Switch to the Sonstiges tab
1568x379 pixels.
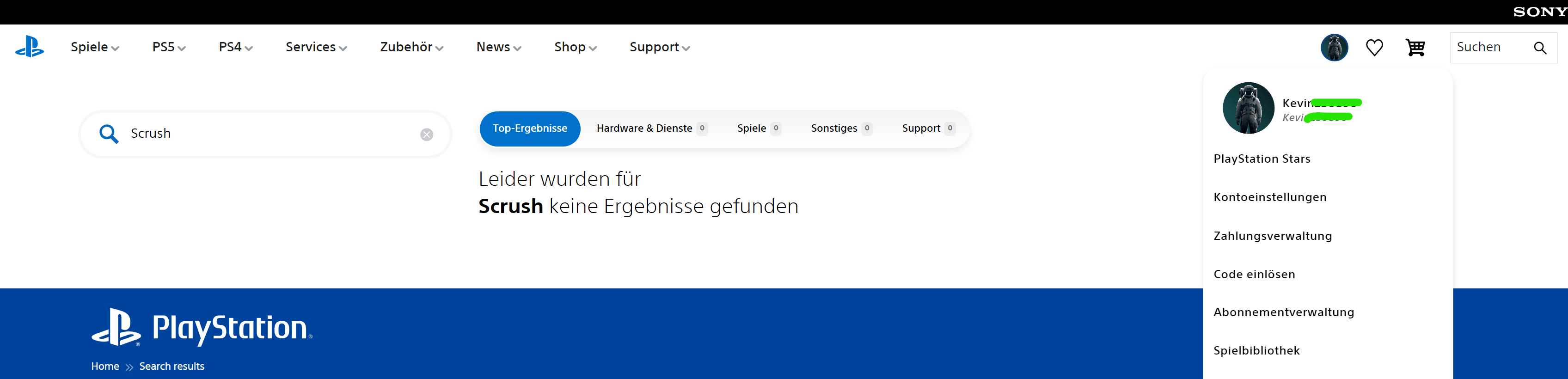coord(841,128)
